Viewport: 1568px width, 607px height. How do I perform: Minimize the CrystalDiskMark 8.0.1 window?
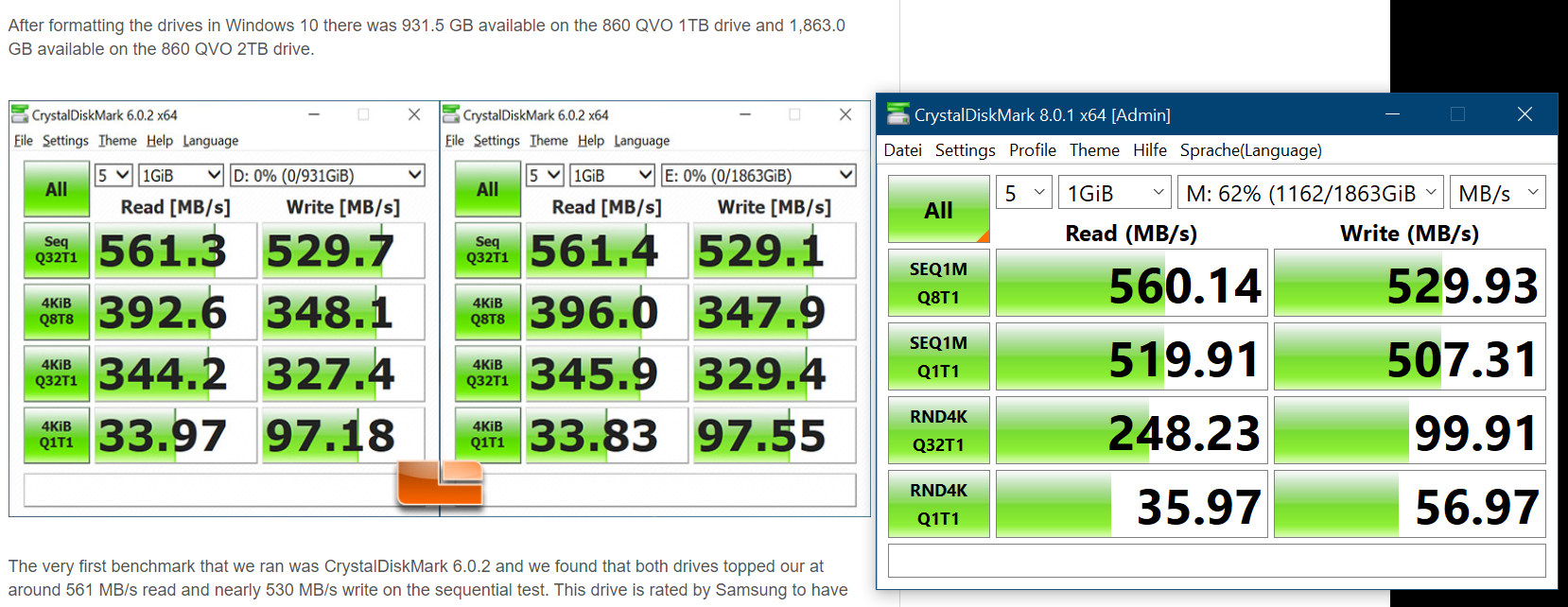point(1392,114)
